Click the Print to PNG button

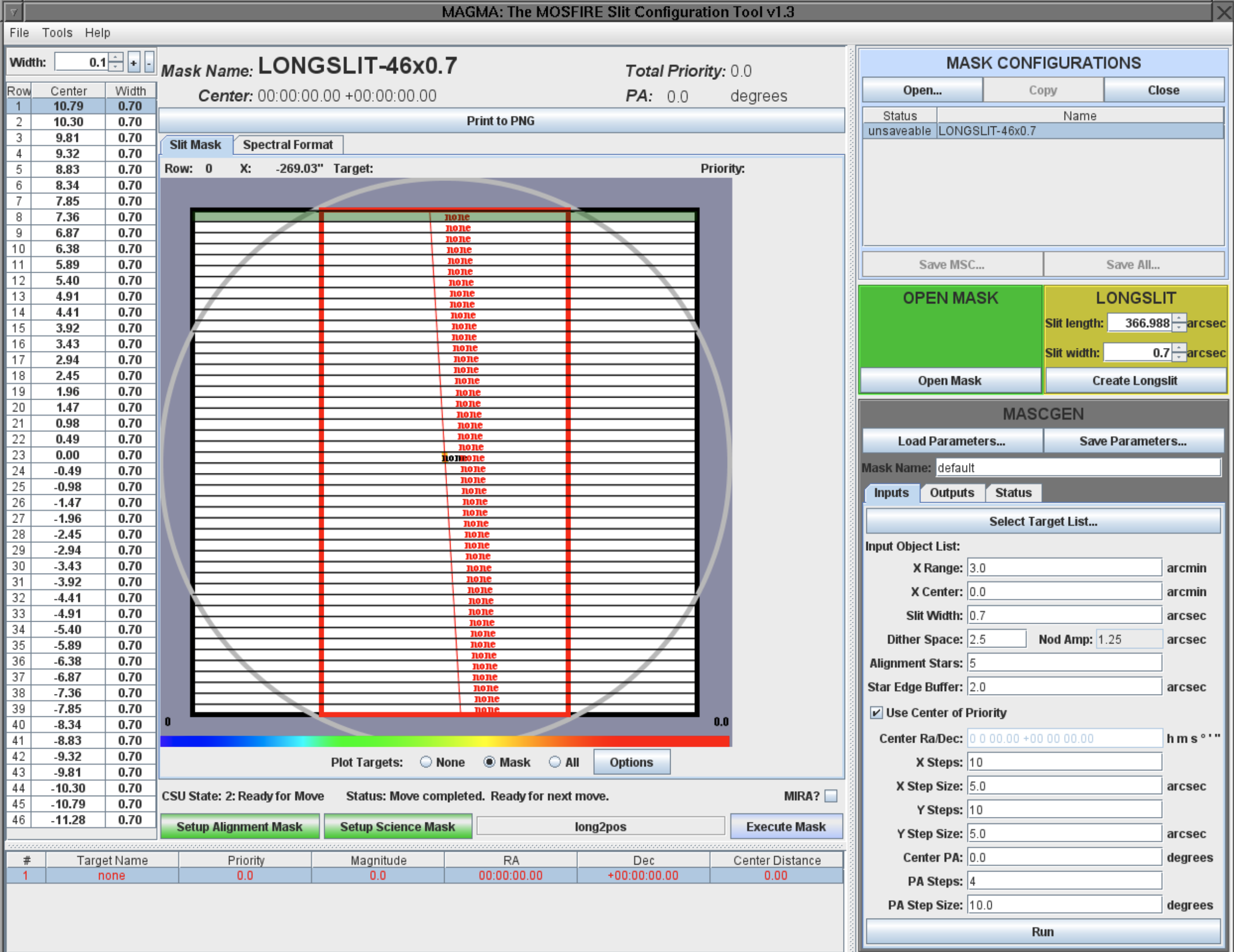[x=501, y=121]
